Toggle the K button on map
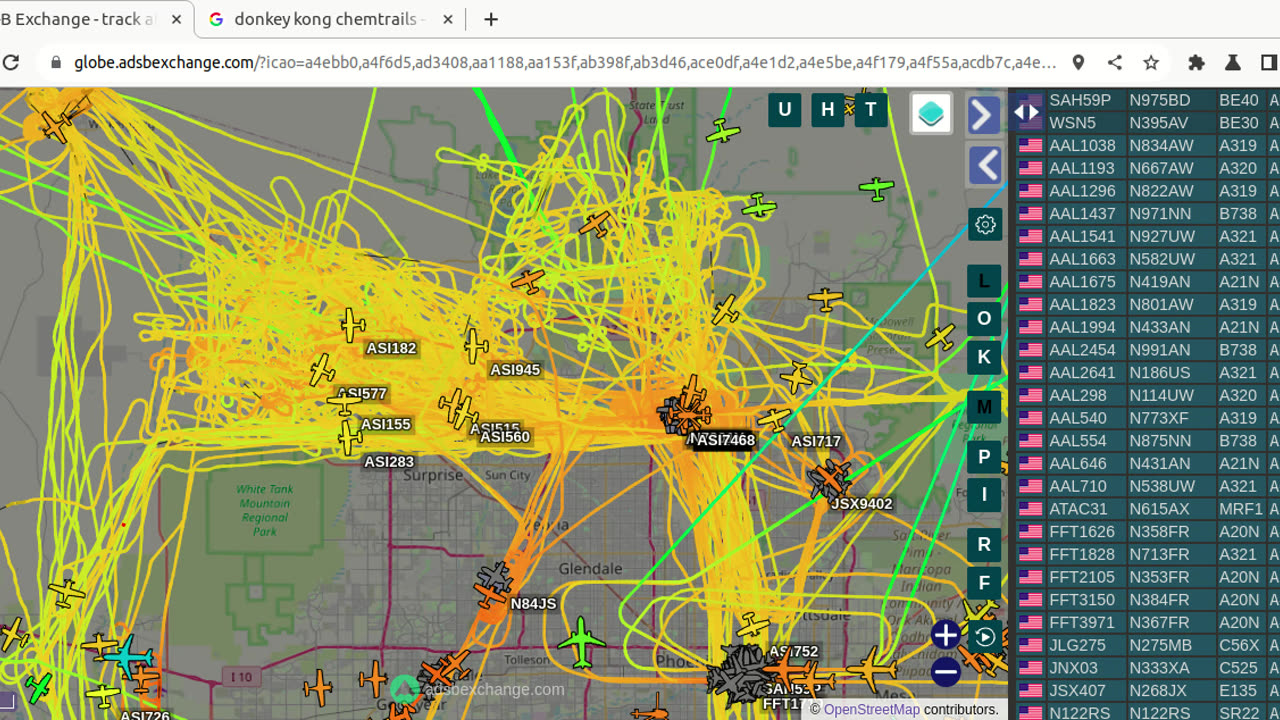The image size is (1280, 720). (x=984, y=357)
